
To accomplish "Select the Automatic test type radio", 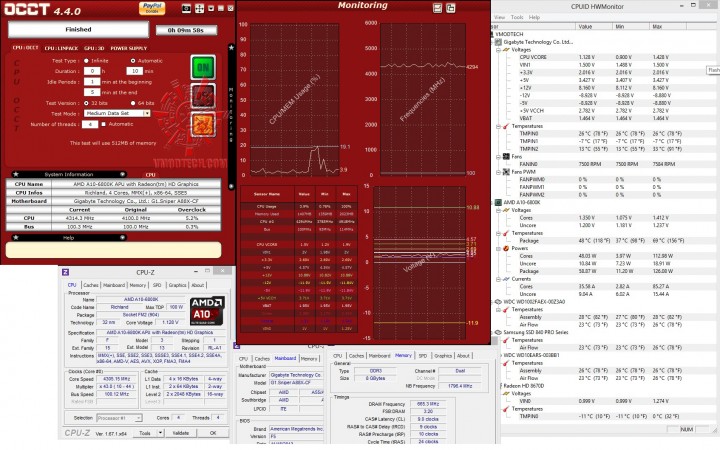I will pos(133,61).
